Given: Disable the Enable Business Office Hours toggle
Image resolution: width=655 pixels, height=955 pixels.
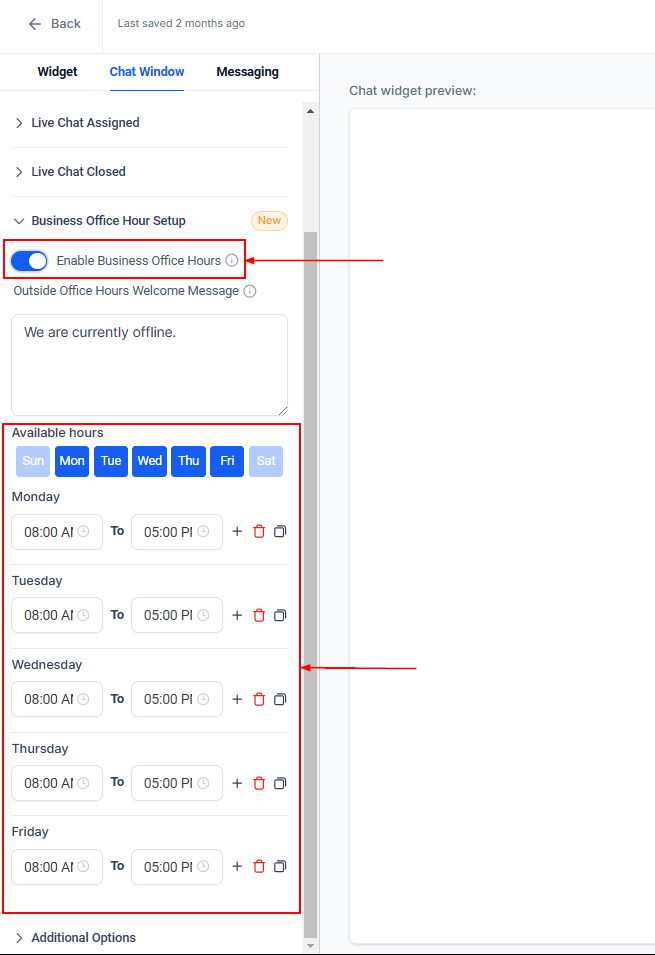Looking at the screenshot, I should pos(29,261).
